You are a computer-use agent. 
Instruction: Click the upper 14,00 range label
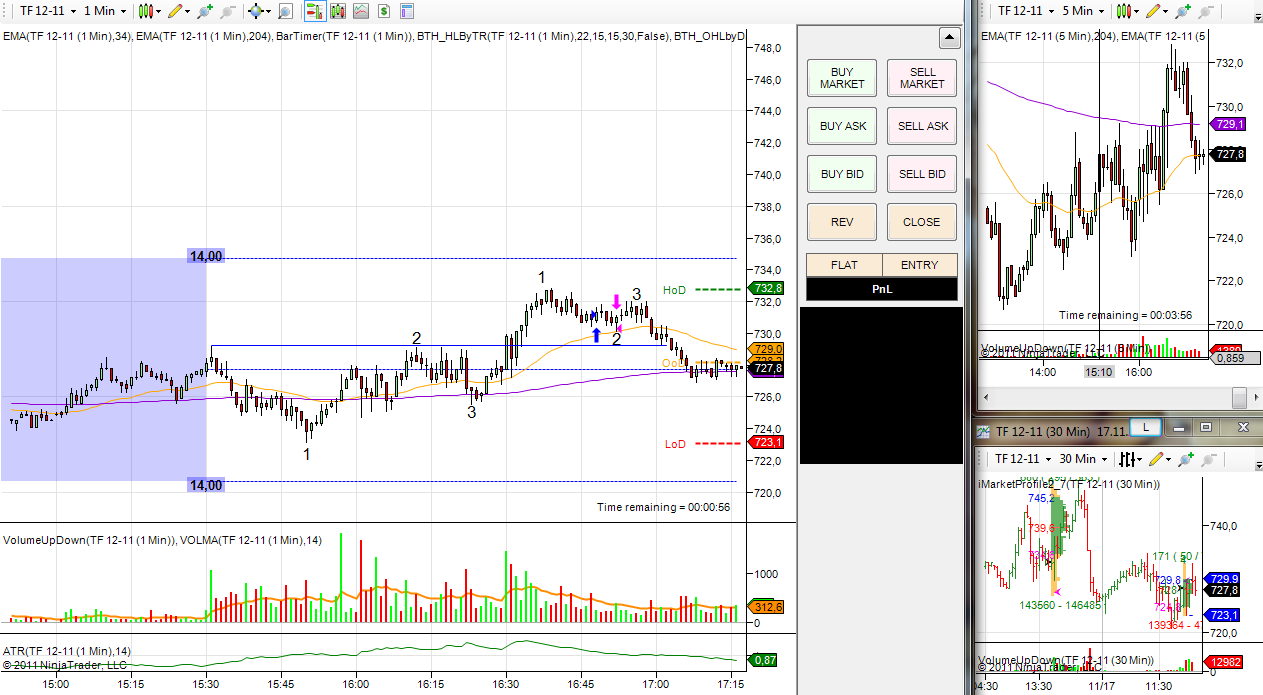[x=206, y=257]
